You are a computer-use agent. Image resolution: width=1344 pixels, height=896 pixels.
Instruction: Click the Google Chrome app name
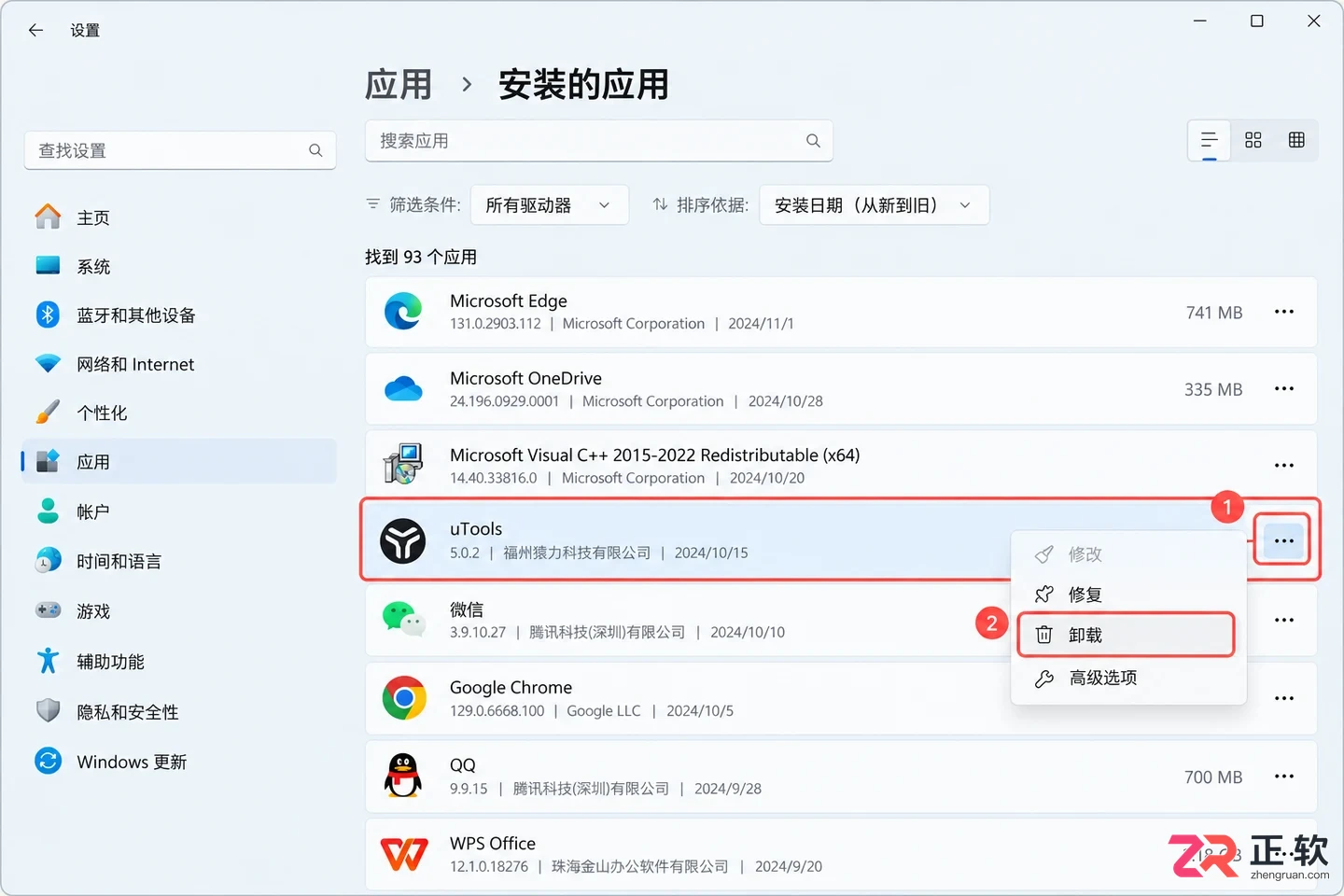(511, 687)
